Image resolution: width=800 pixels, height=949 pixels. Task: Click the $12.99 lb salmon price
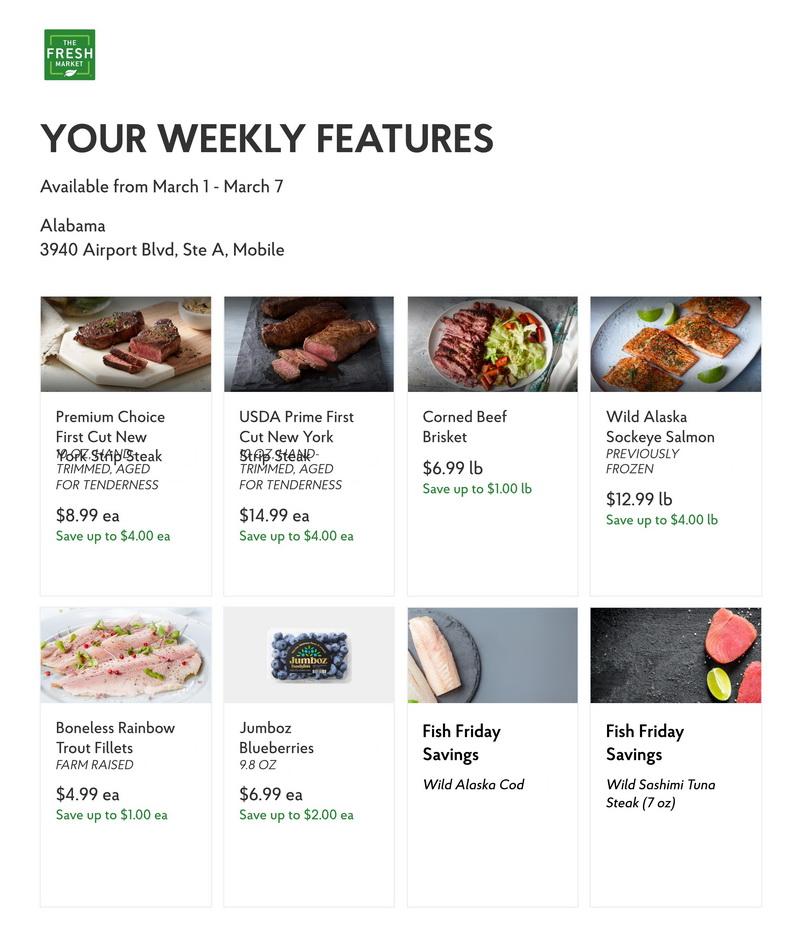(x=639, y=499)
